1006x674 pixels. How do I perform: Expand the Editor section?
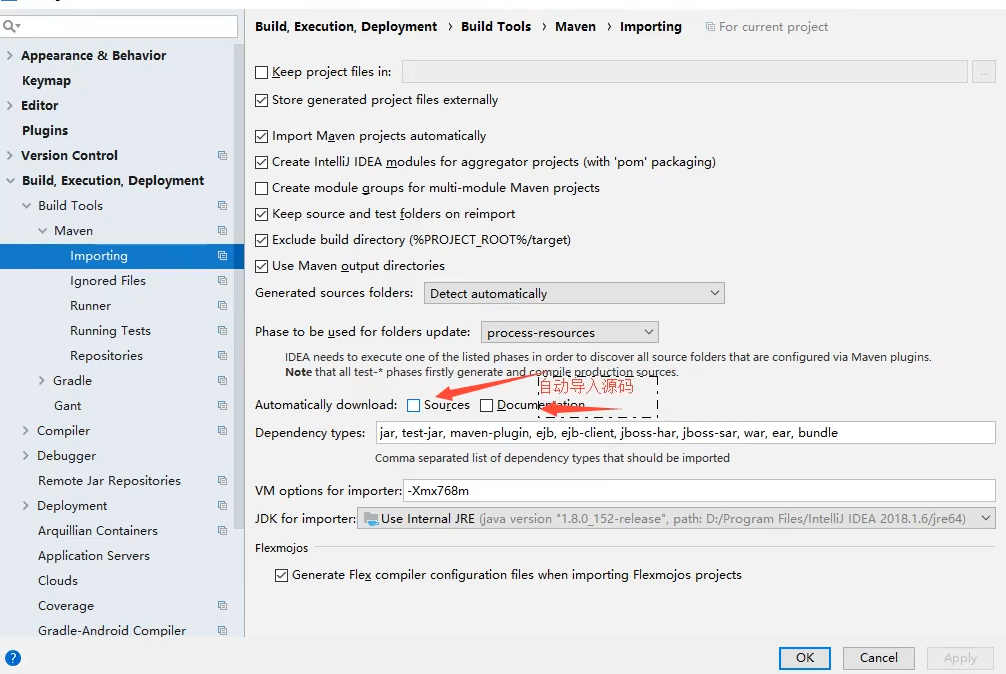tap(10, 105)
